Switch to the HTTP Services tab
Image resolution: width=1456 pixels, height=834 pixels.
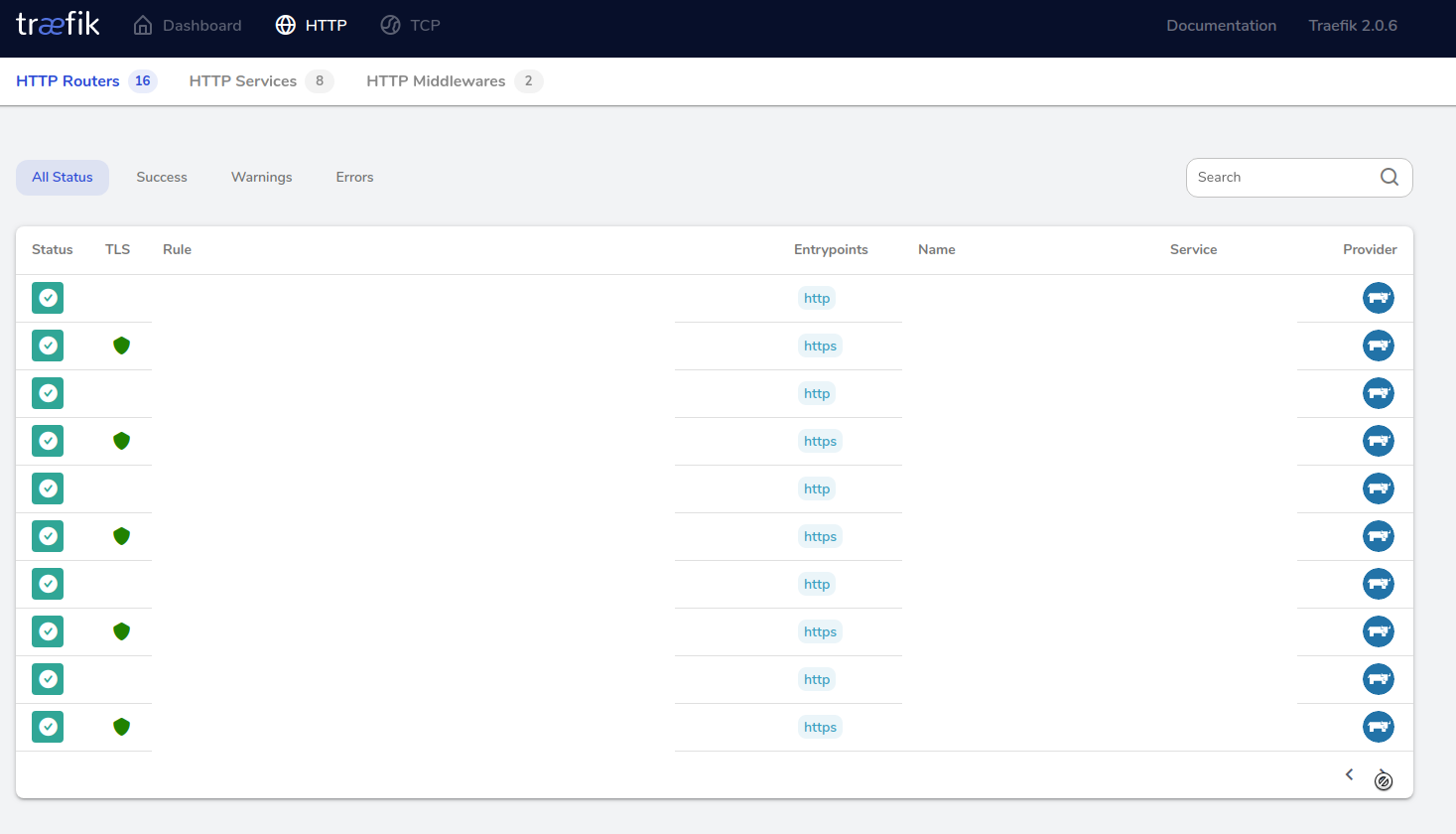pyautogui.click(x=244, y=80)
